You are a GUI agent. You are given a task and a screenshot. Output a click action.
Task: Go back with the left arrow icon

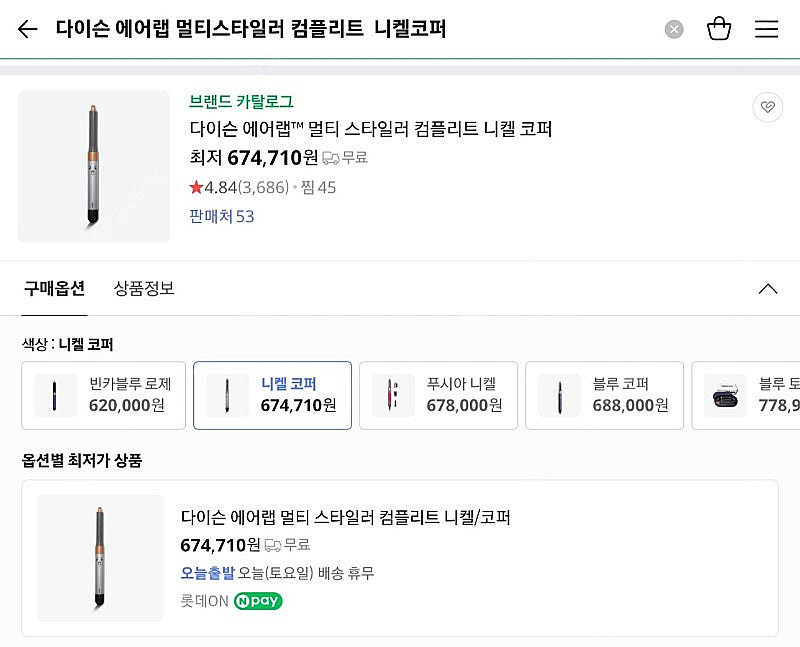point(28,29)
